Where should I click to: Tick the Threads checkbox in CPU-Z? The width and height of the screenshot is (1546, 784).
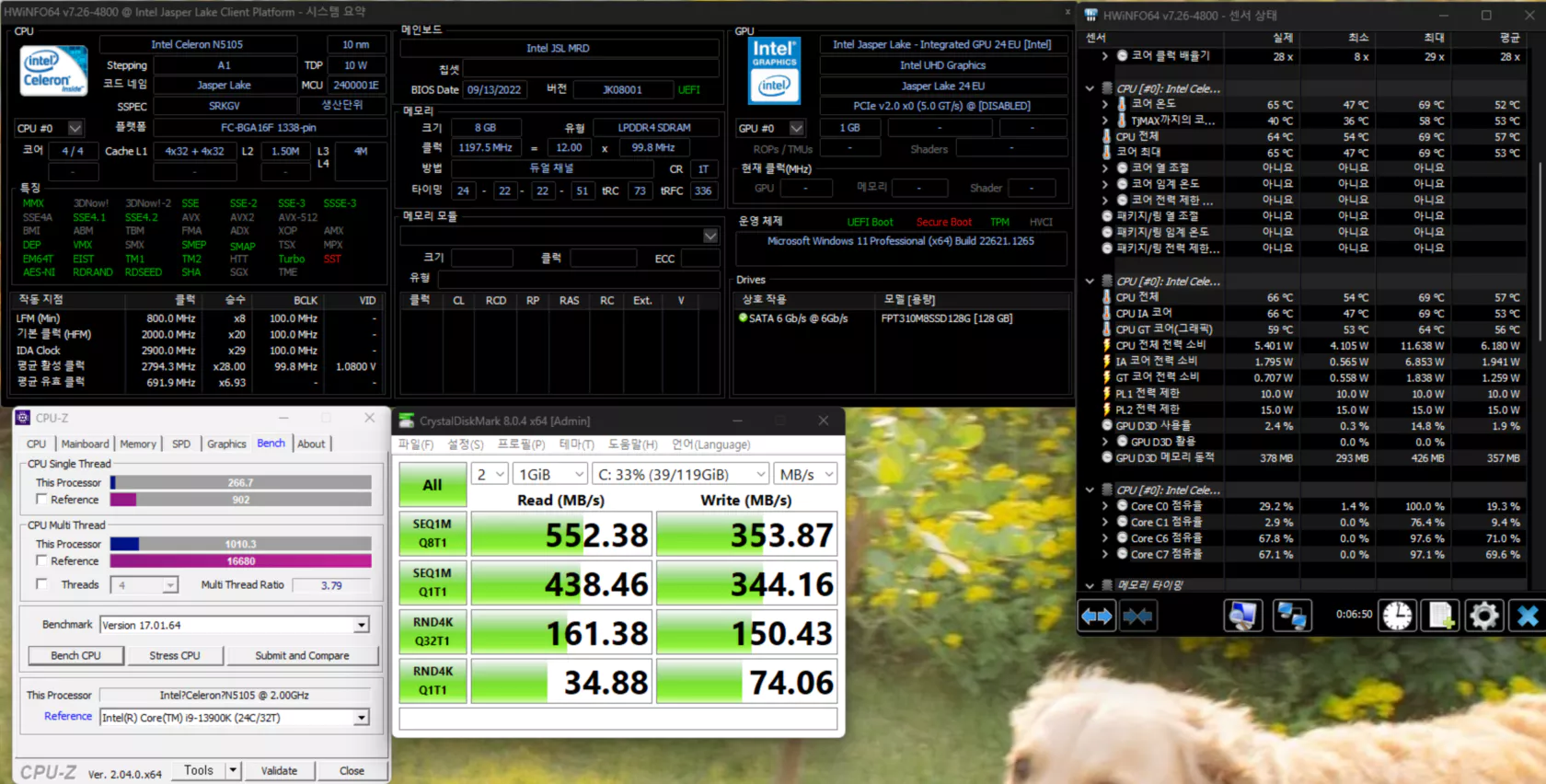[41, 584]
